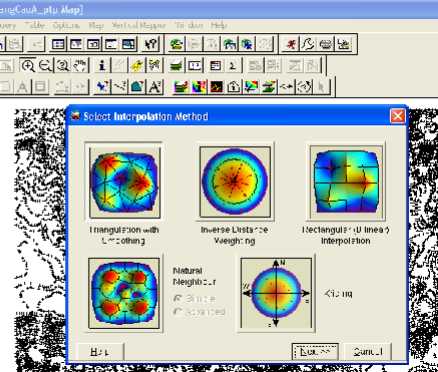Click the New Redistrict window icon
Image resolution: width=438 pixels, height=372 pixels.
coord(129,44)
